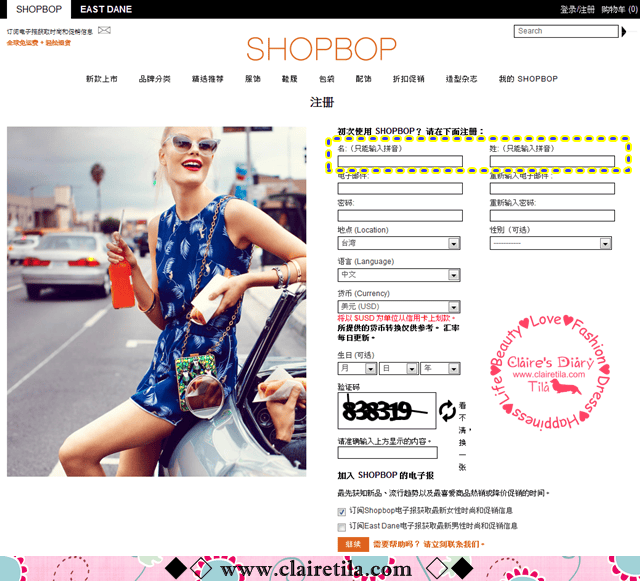
Task: Click the SHOPBOP orange logo
Action: click(320, 49)
